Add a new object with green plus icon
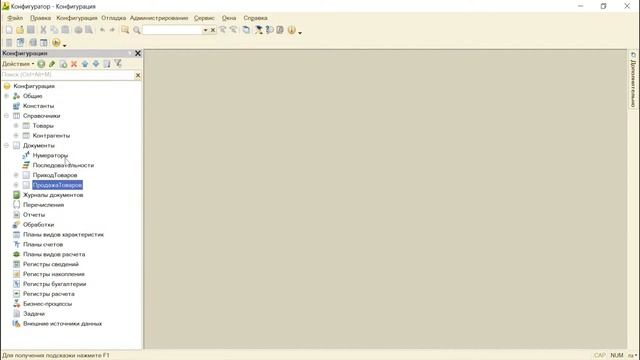 tap(41, 64)
